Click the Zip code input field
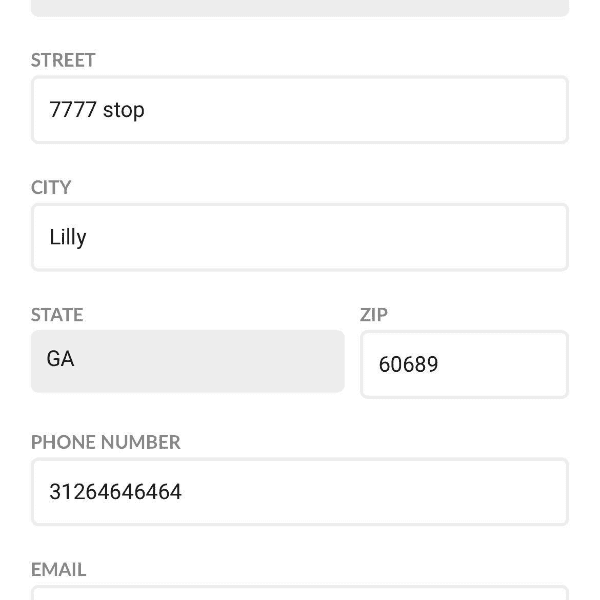 tap(464, 364)
